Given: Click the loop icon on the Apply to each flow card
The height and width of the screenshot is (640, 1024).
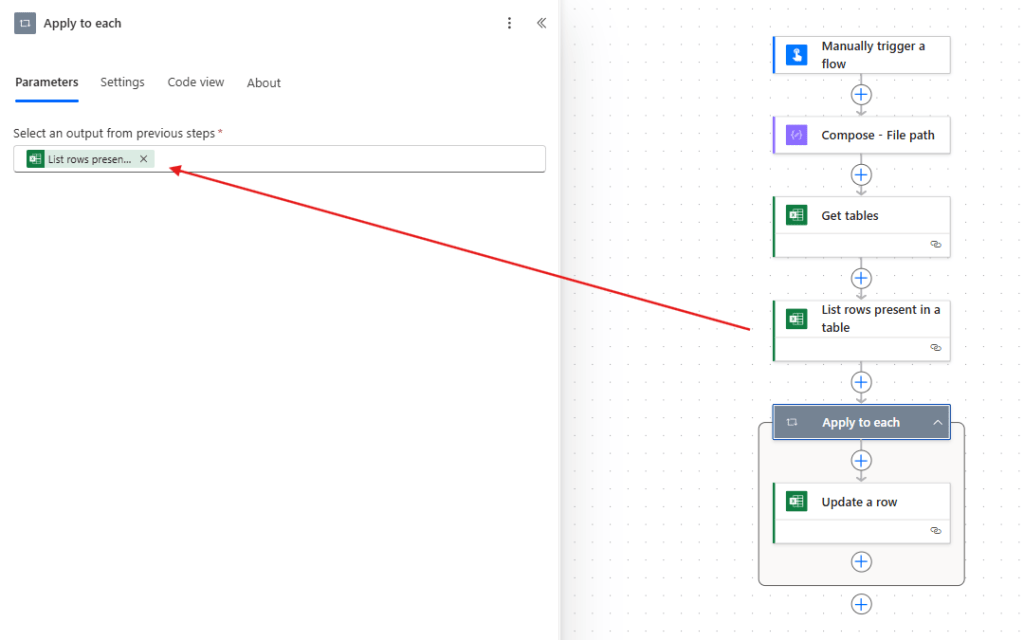Looking at the screenshot, I should [792, 422].
